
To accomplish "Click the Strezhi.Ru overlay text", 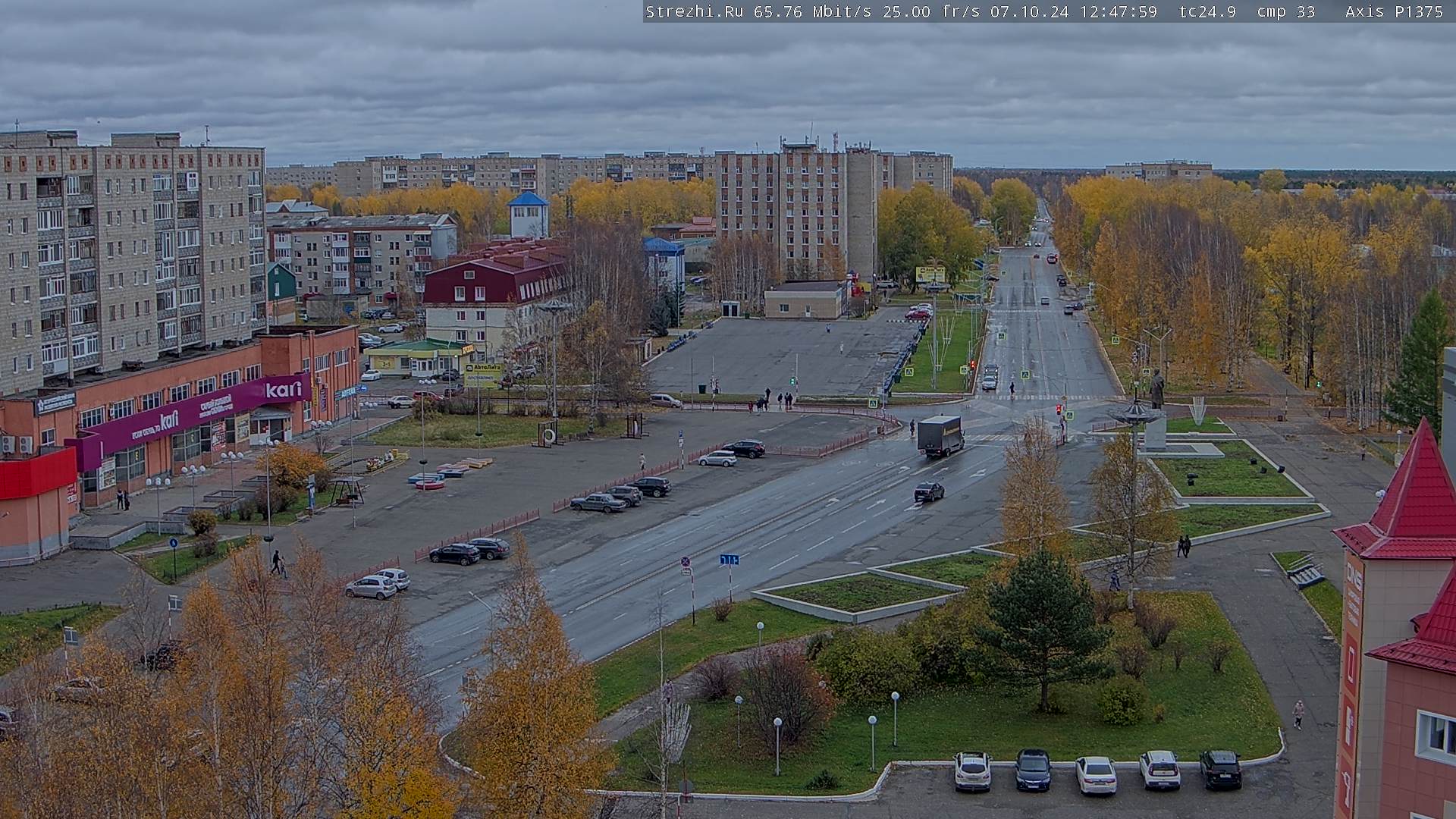I will 695,11.
